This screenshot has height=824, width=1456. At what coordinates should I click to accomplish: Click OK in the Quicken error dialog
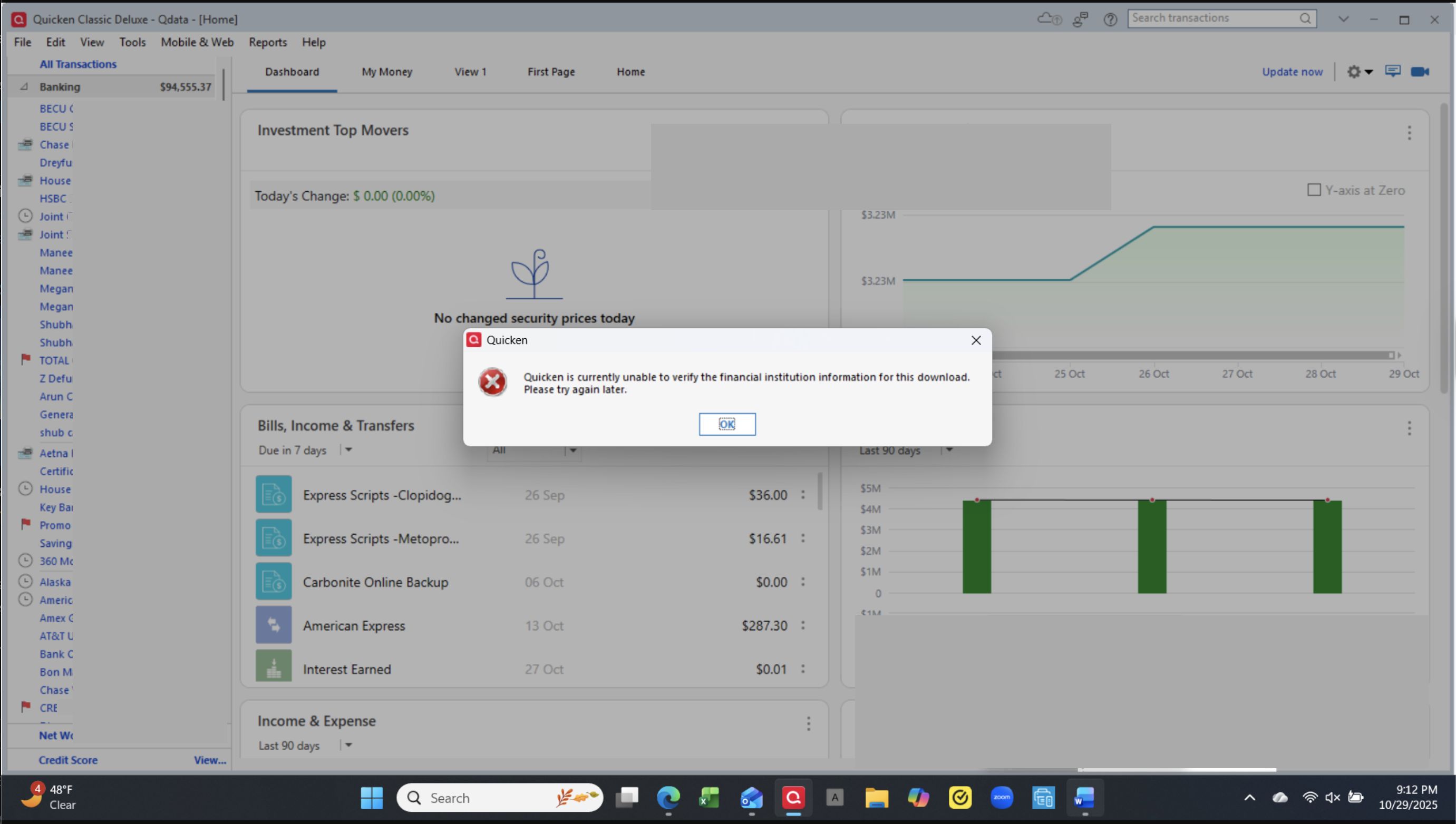coord(727,424)
